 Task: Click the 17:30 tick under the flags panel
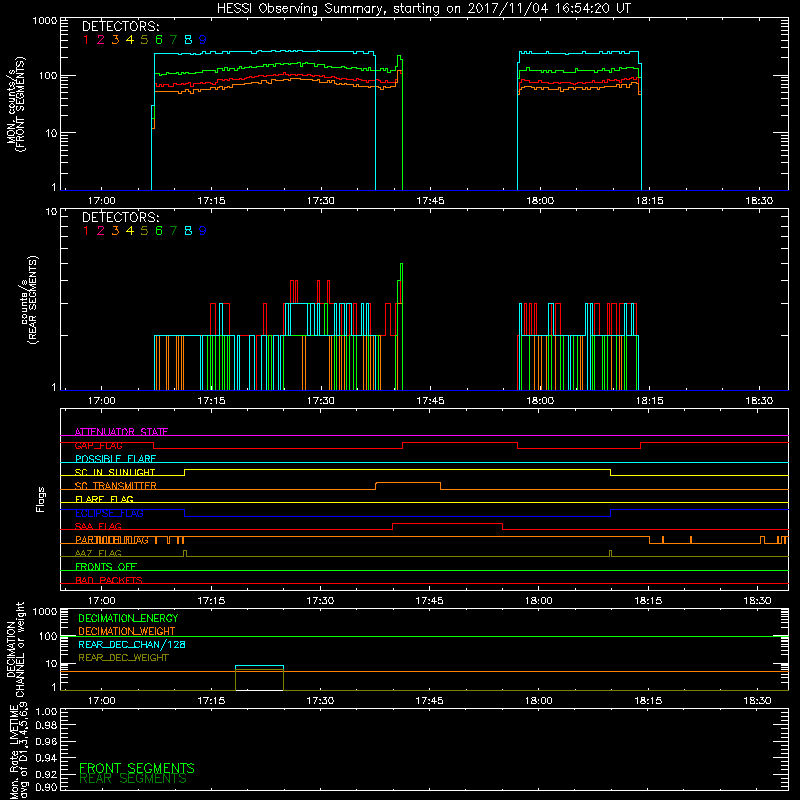(x=320, y=601)
